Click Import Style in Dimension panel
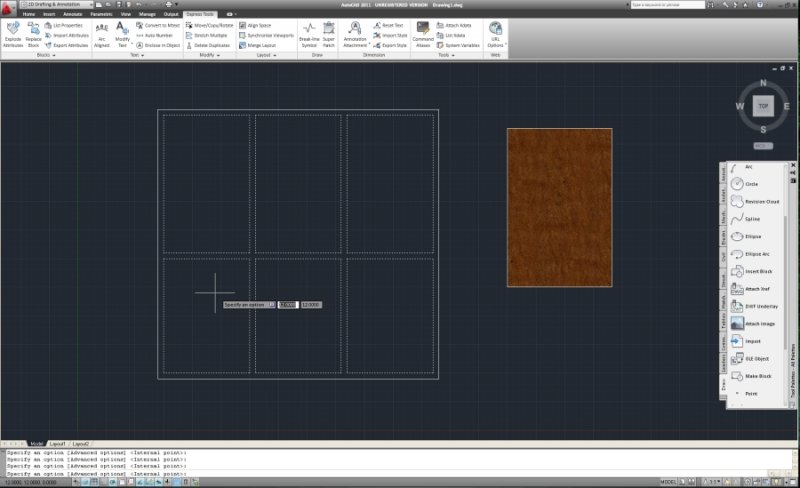The height and width of the screenshot is (488, 800). click(x=390, y=35)
